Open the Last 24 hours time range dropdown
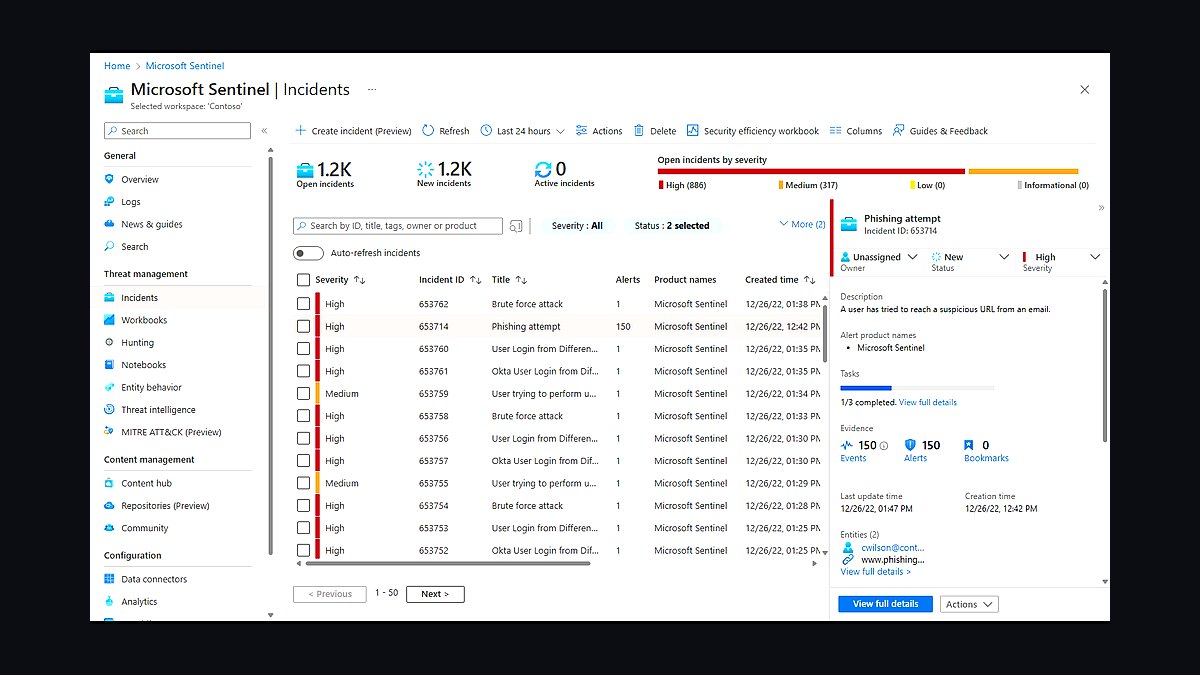The image size is (1200, 675). pos(522,131)
